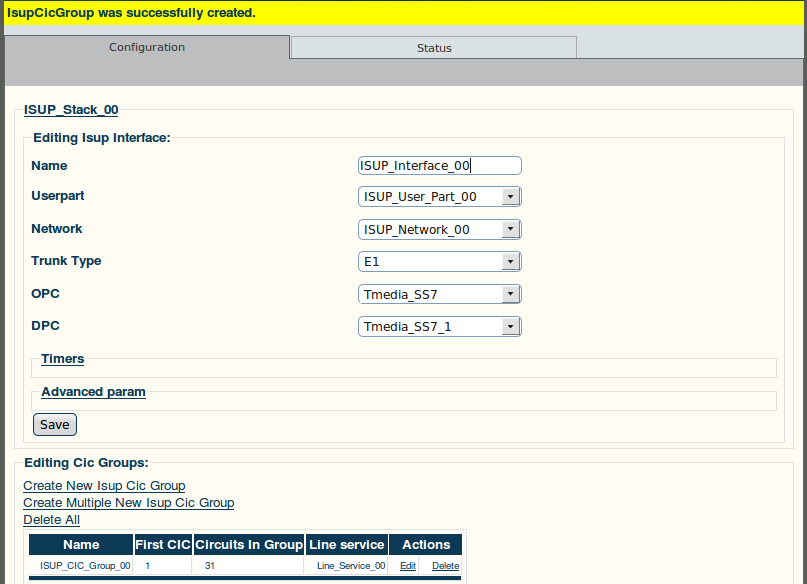Open the OPC dropdown
This screenshot has width=807, height=584.
point(440,294)
